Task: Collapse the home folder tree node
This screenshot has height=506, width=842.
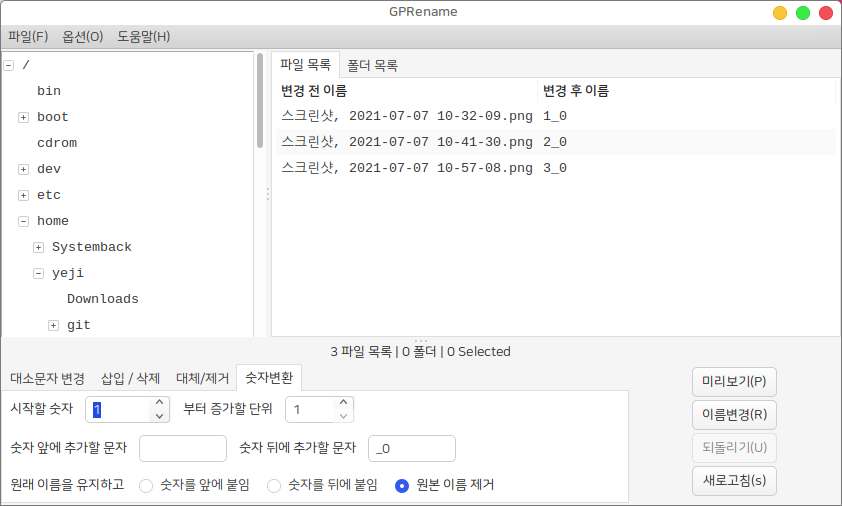Action: [23, 221]
